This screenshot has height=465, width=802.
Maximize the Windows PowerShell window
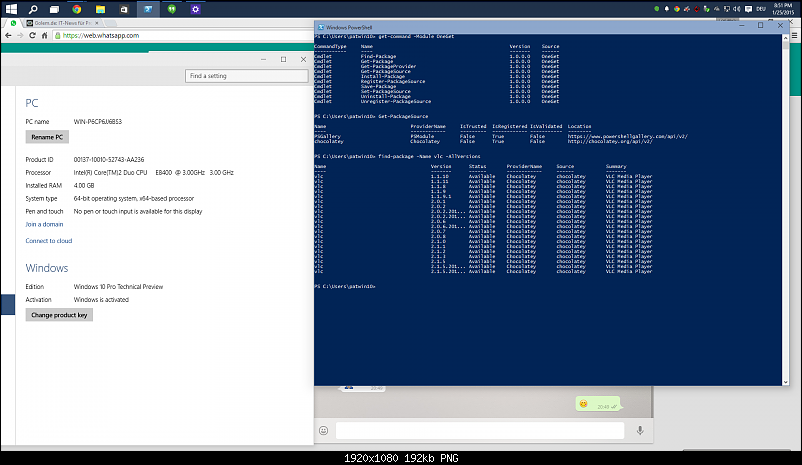point(761,26)
